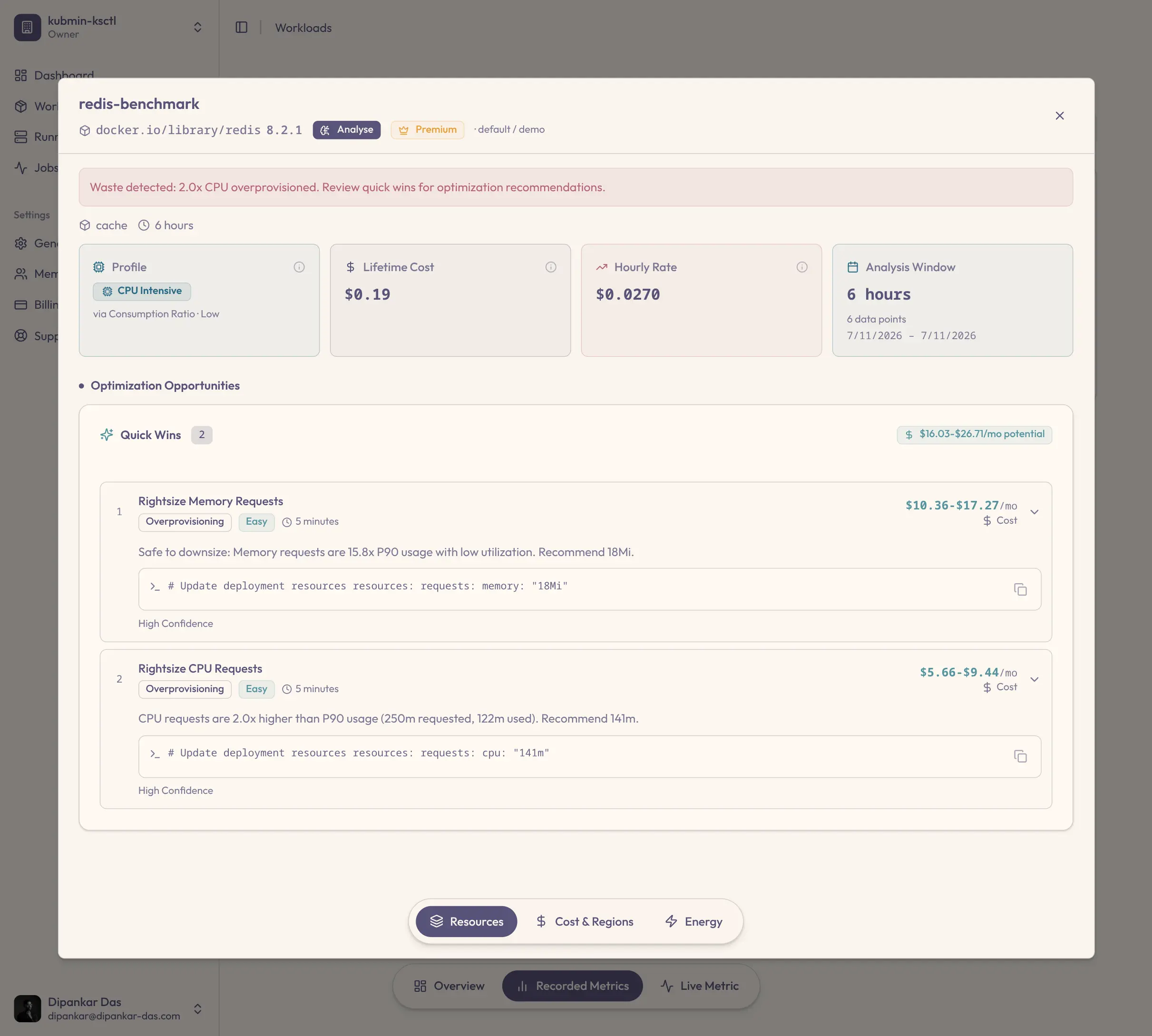Click the Quick Wins sparkle icon
Image resolution: width=1152 pixels, height=1036 pixels.
107,435
